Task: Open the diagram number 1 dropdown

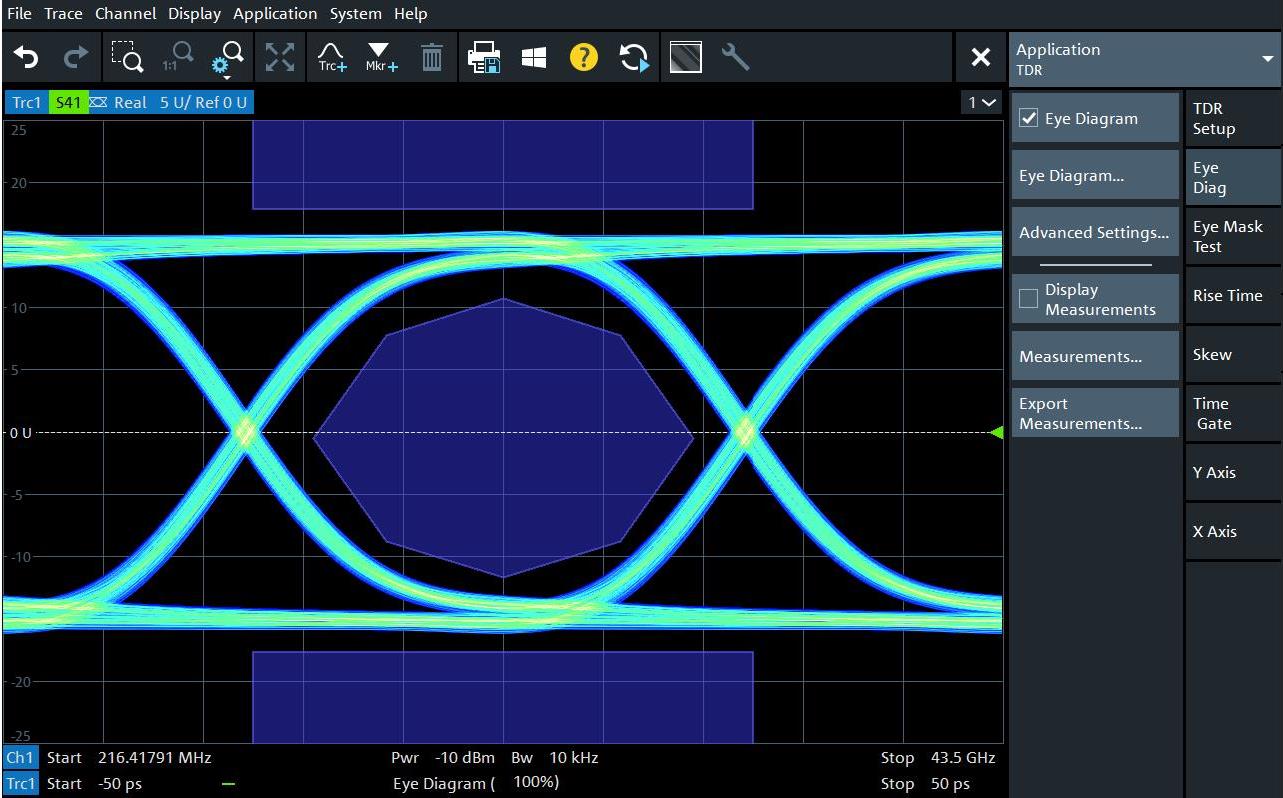Action: pos(981,102)
